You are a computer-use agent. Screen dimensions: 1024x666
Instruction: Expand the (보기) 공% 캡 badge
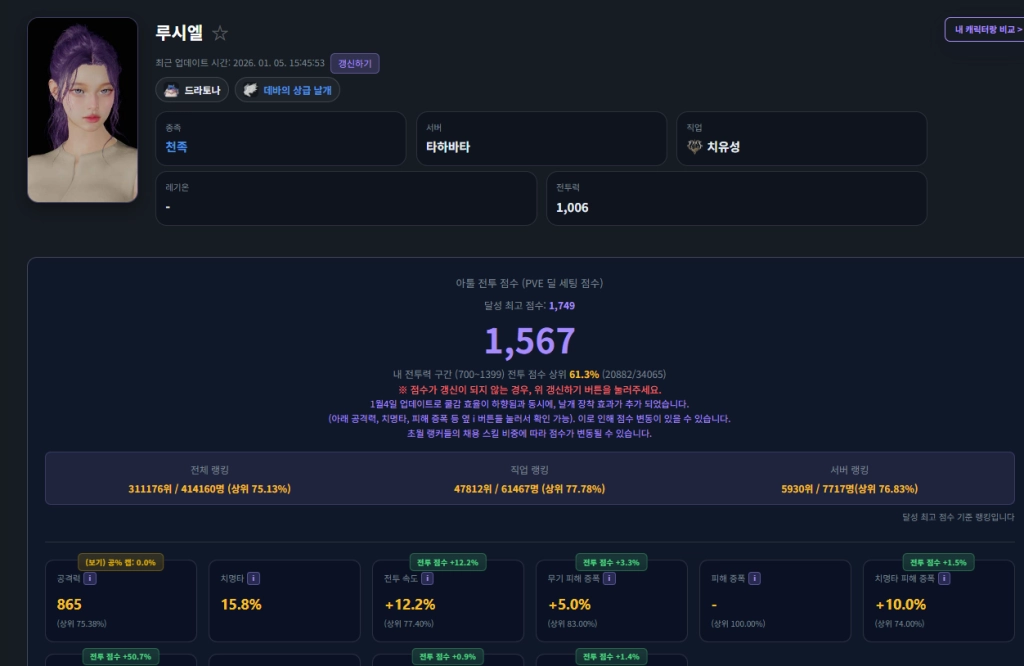(x=121, y=562)
